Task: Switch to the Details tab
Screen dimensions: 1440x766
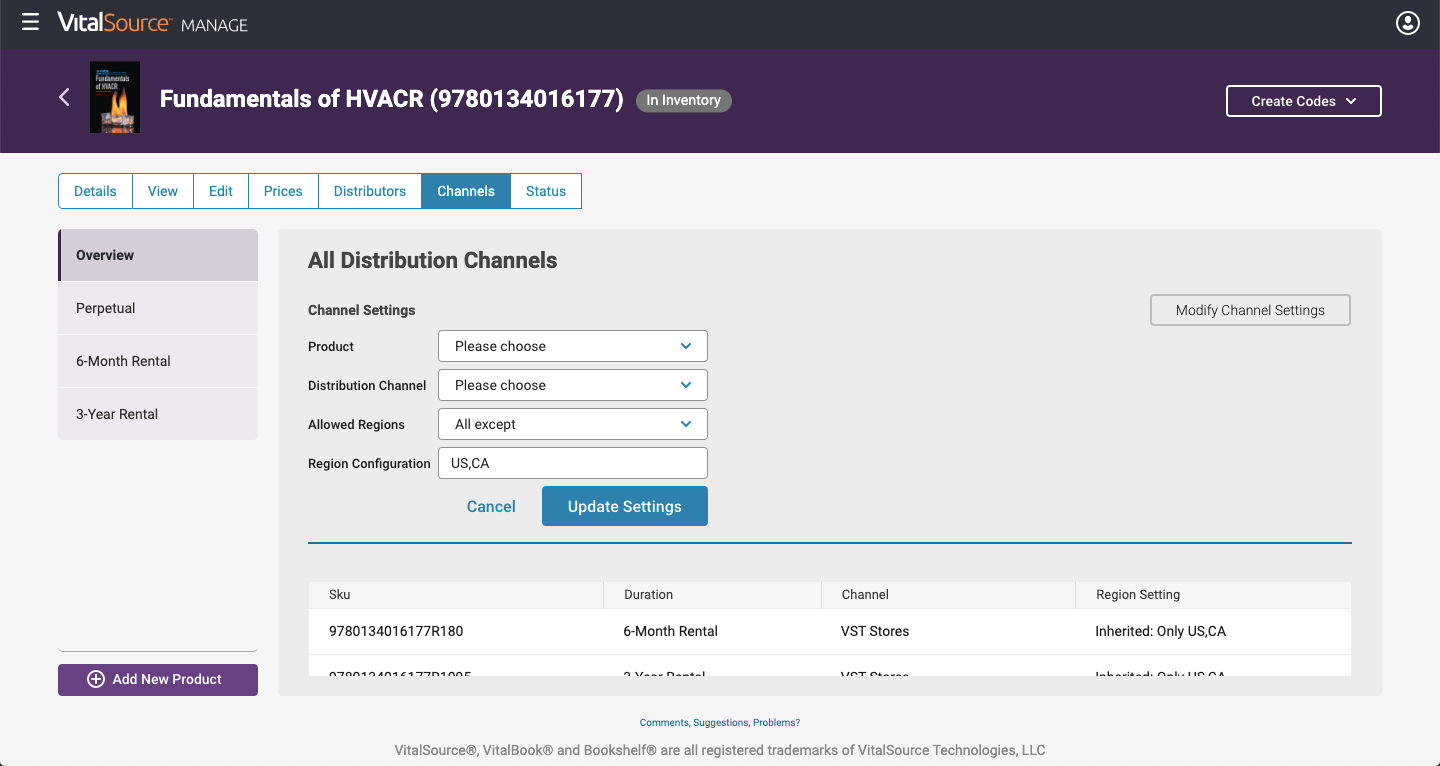Action: pos(95,191)
